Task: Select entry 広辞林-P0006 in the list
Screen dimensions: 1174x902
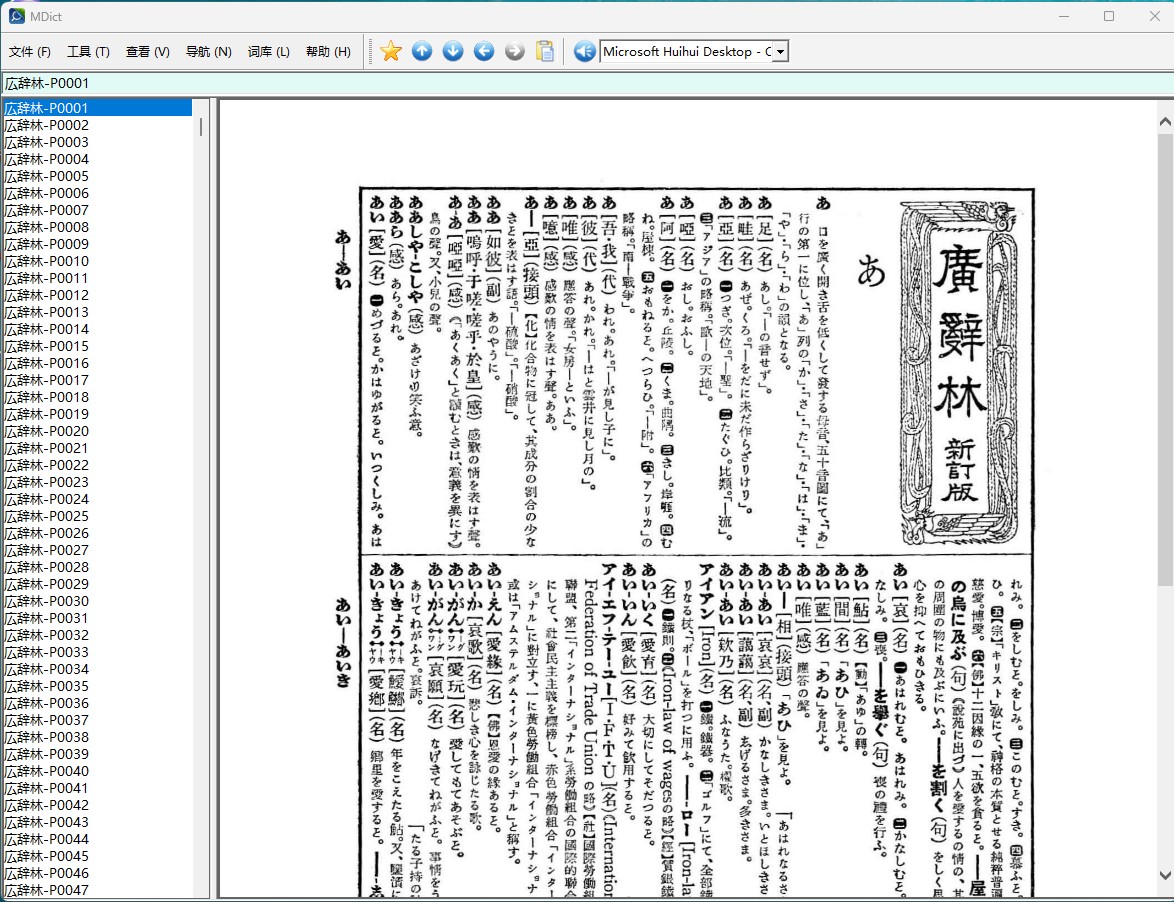Action: pyautogui.click(x=97, y=193)
